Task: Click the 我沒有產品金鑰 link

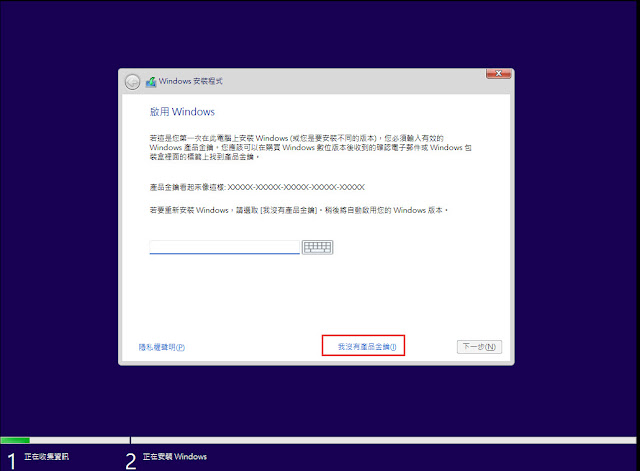Action: [367, 347]
